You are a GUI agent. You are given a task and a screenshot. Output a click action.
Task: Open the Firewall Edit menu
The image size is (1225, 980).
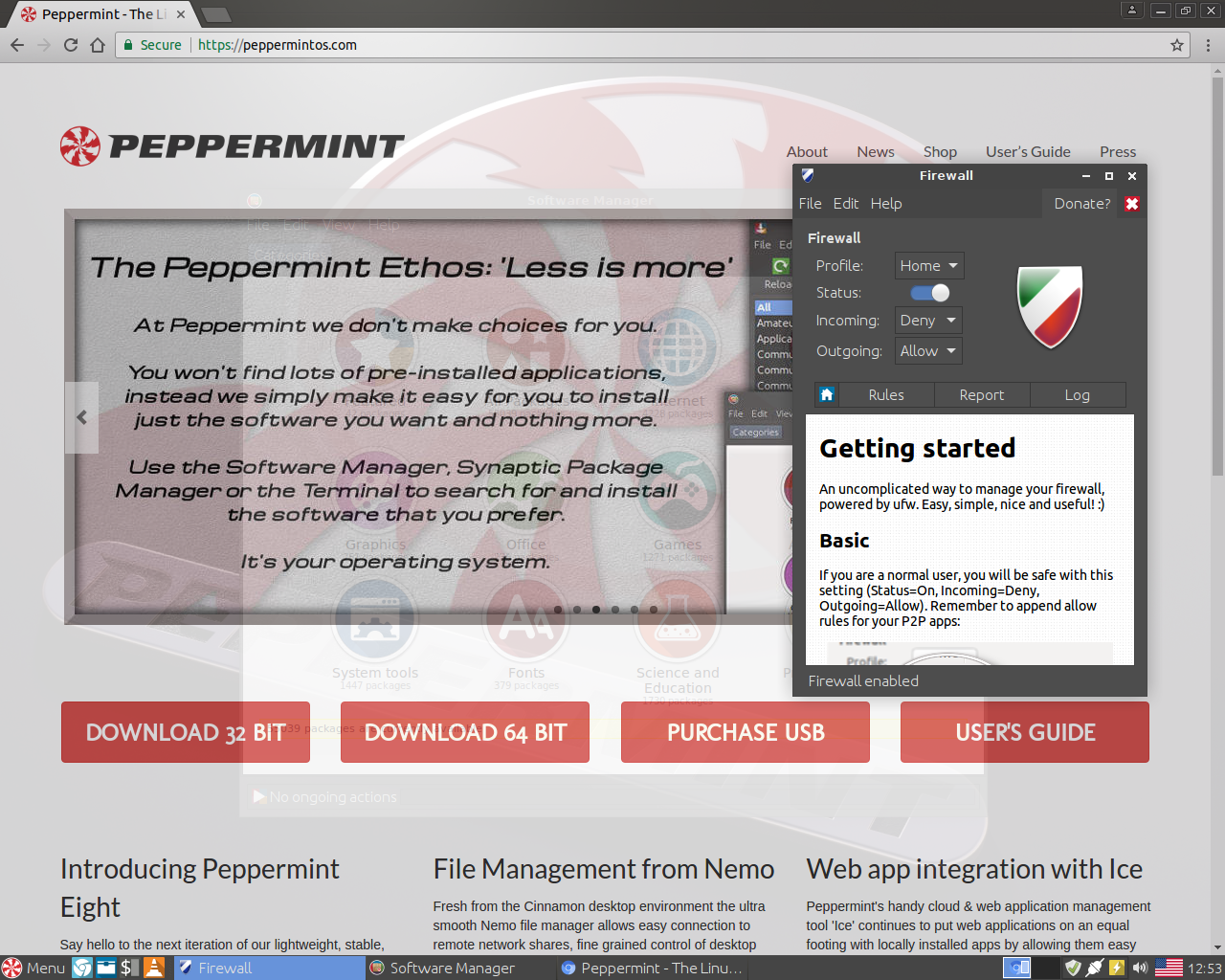846,204
